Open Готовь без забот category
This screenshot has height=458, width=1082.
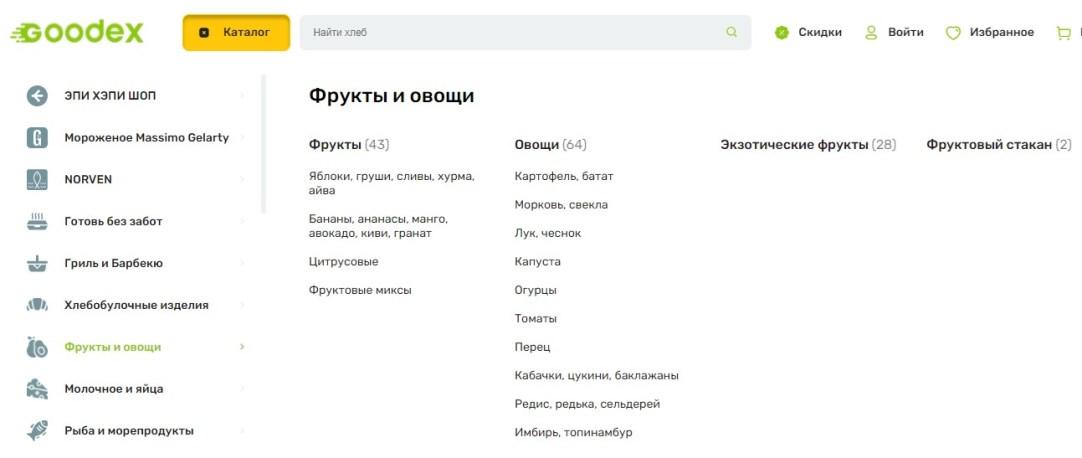point(113,221)
